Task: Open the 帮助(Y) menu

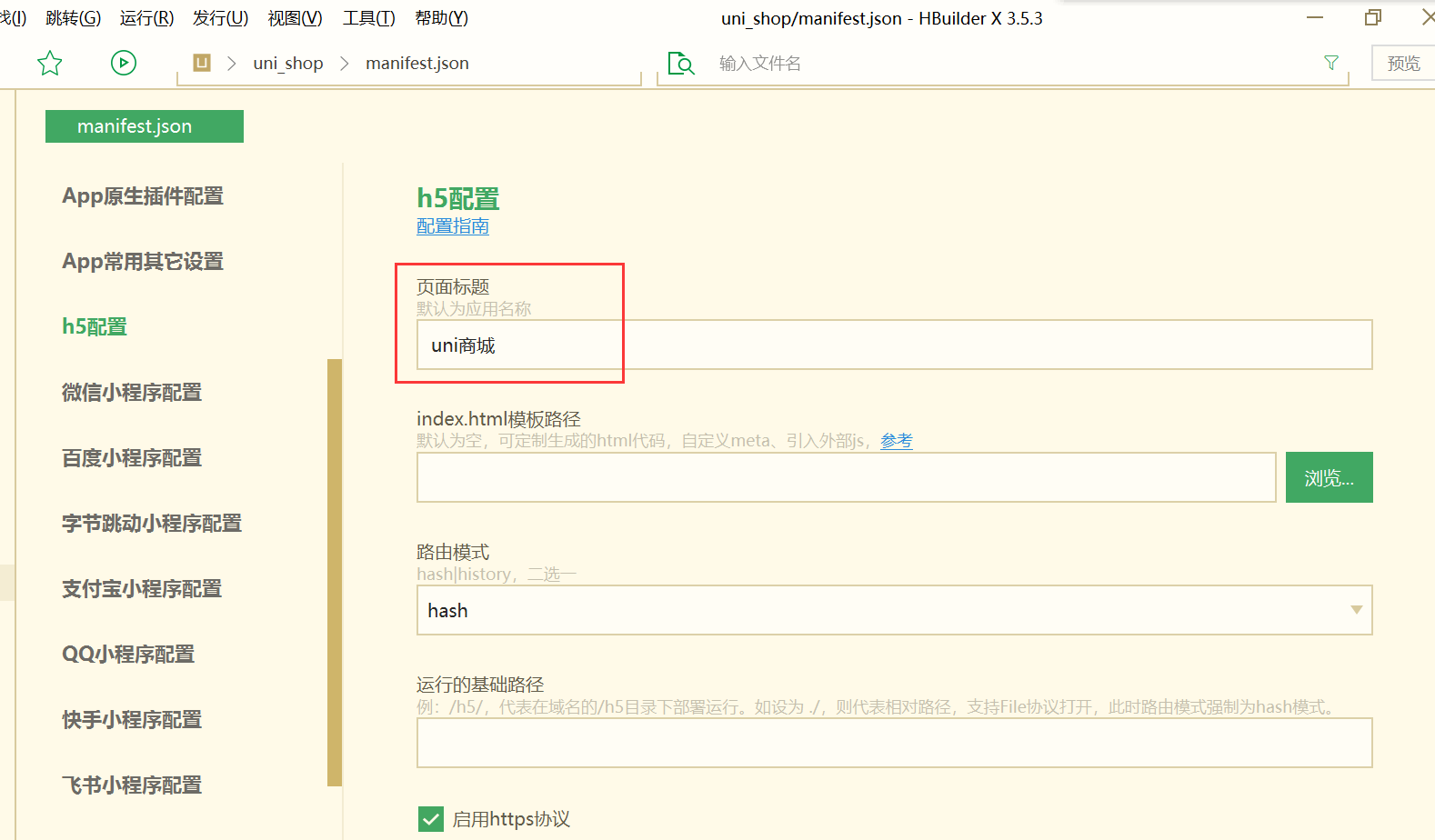Action: 441,18
